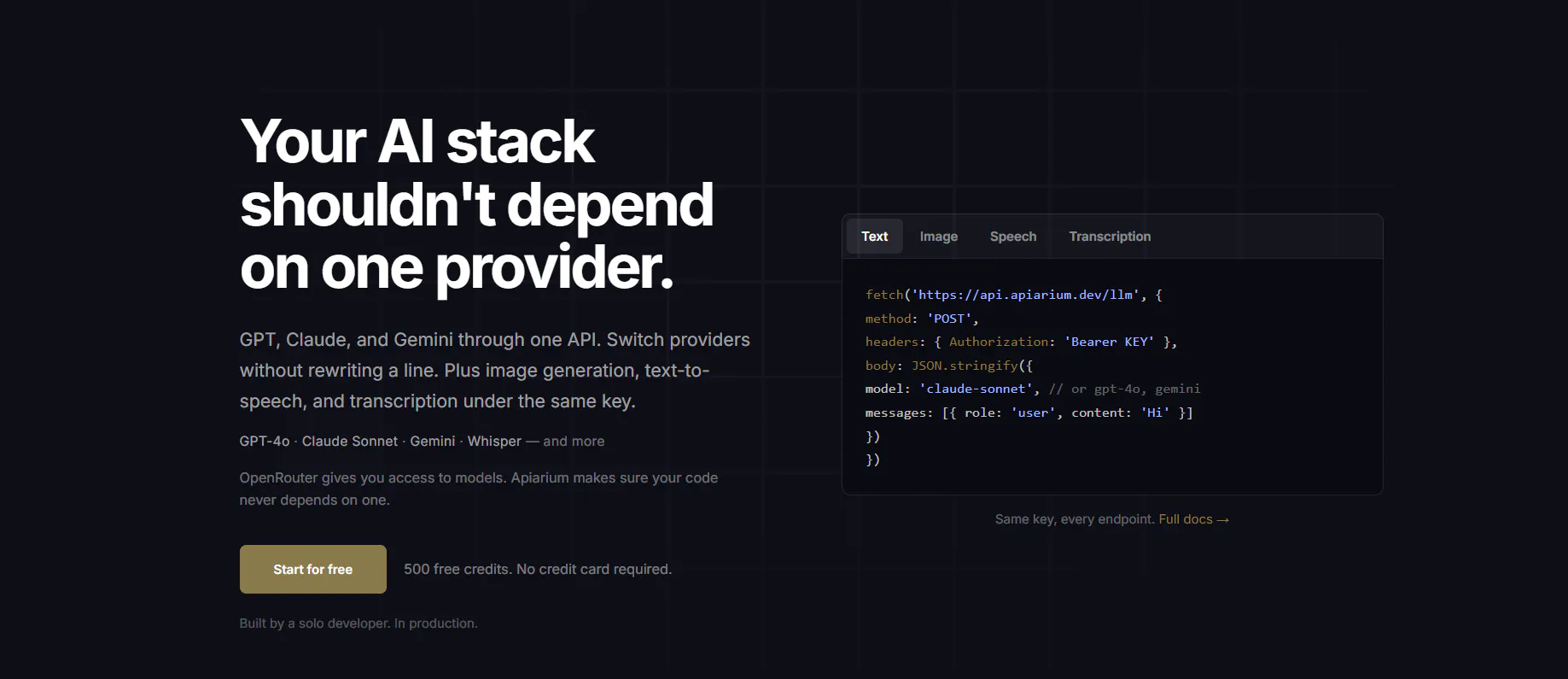This screenshot has height=679, width=1568.
Task: Click the paragraph starting 'OpenRouter gives you access'
Action: coord(479,489)
